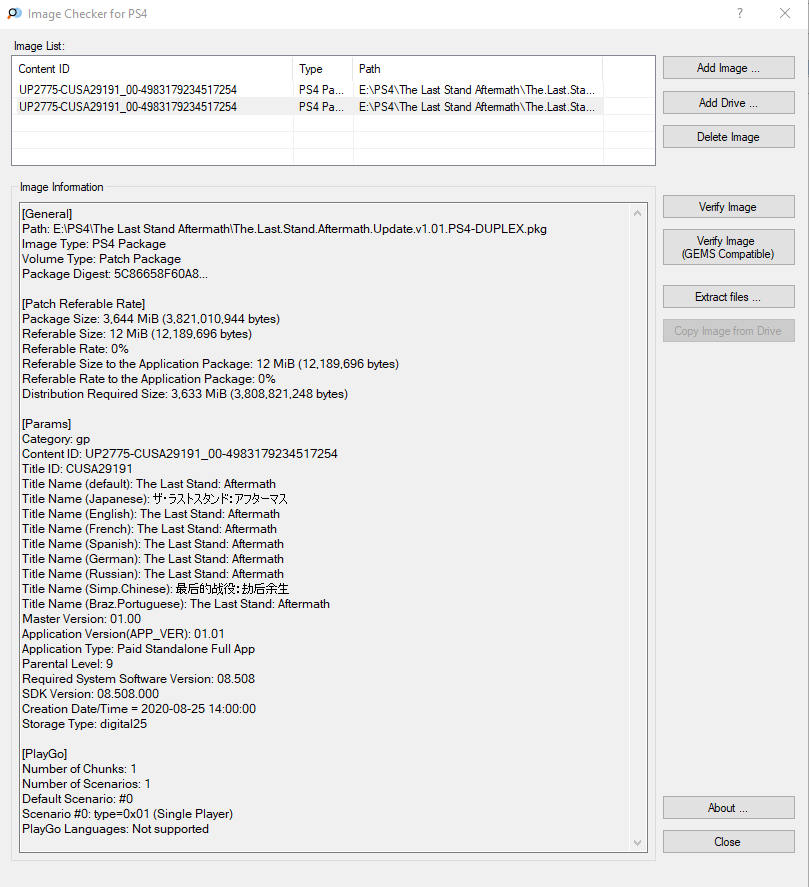Select the second UP2775-CUSA29191 image row
The width and height of the screenshot is (809, 887).
308,107
